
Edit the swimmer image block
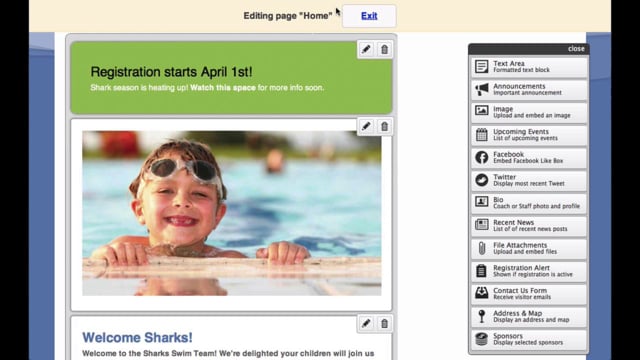[366, 127]
